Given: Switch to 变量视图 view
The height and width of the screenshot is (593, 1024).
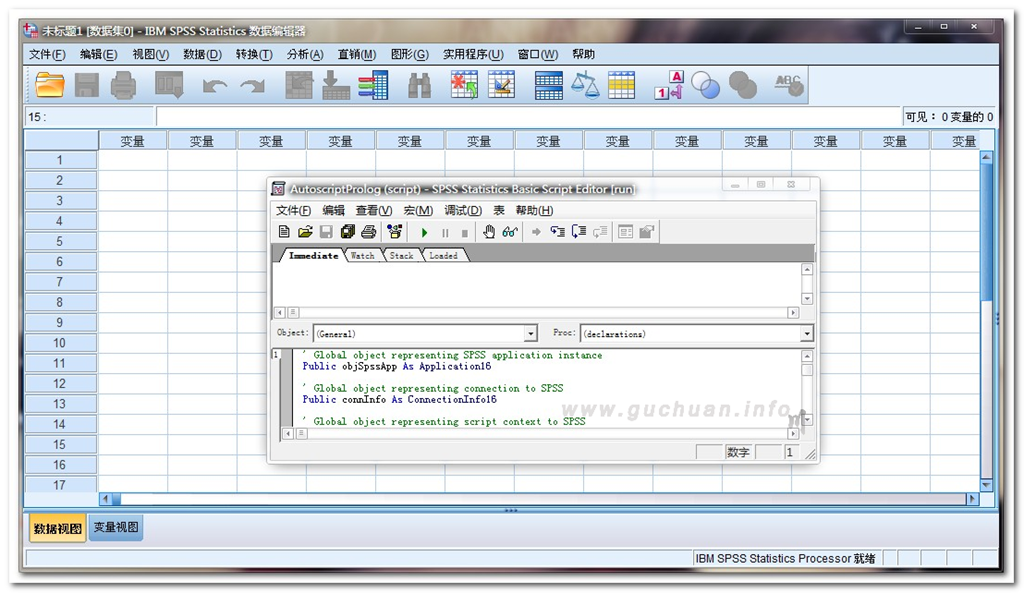Looking at the screenshot, I should pos(116,528).
